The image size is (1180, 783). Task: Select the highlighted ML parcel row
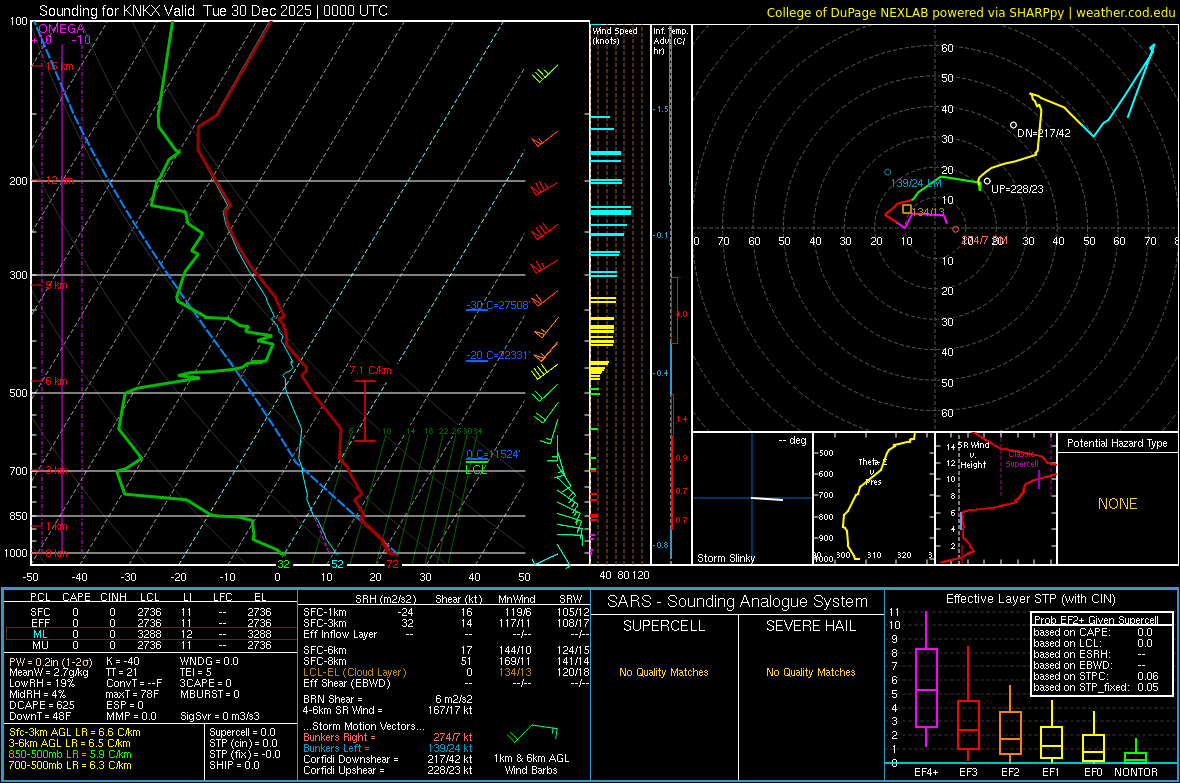(x=151, y=634)
